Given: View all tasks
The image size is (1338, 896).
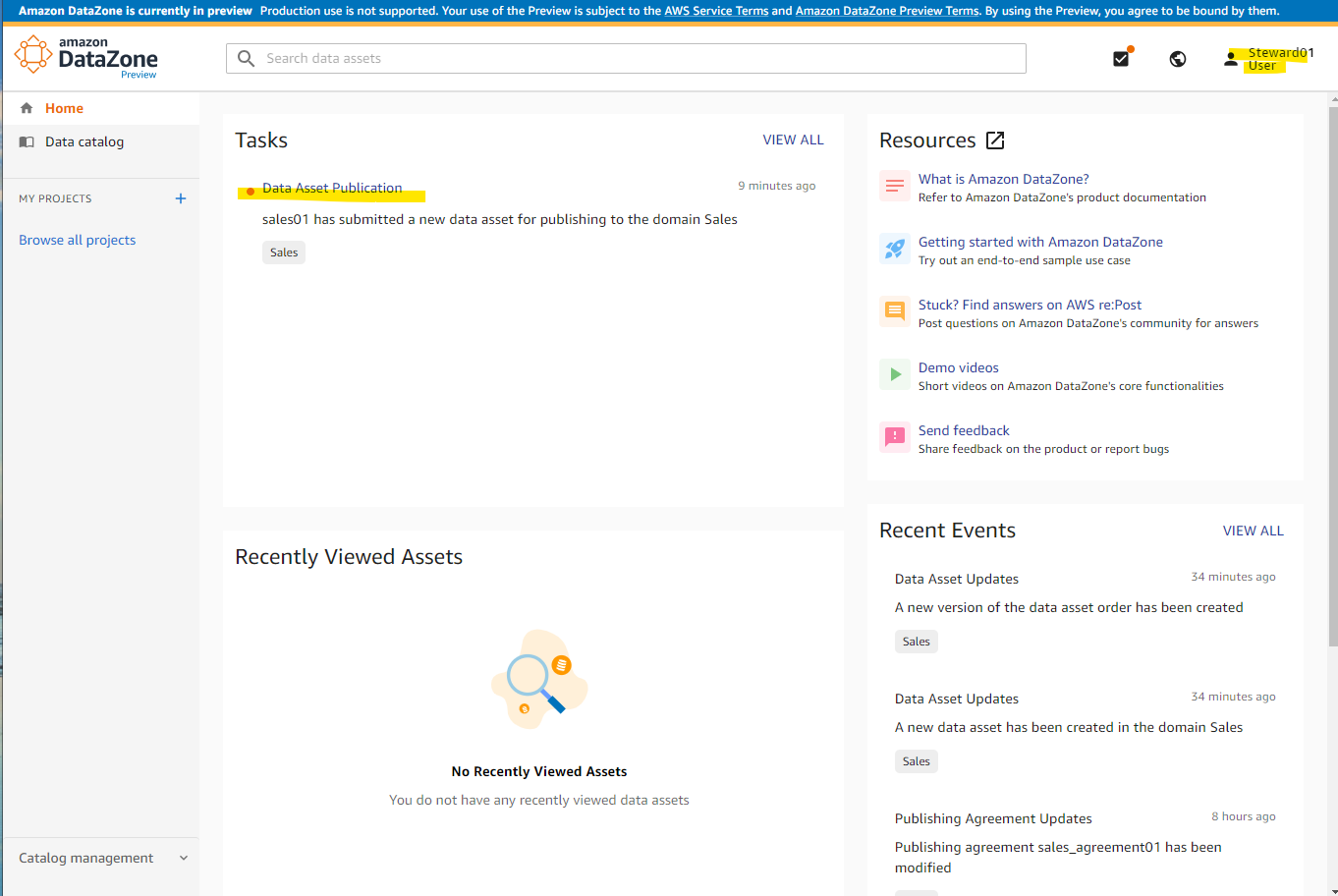Looking at the screenshot, I should 794,140.
